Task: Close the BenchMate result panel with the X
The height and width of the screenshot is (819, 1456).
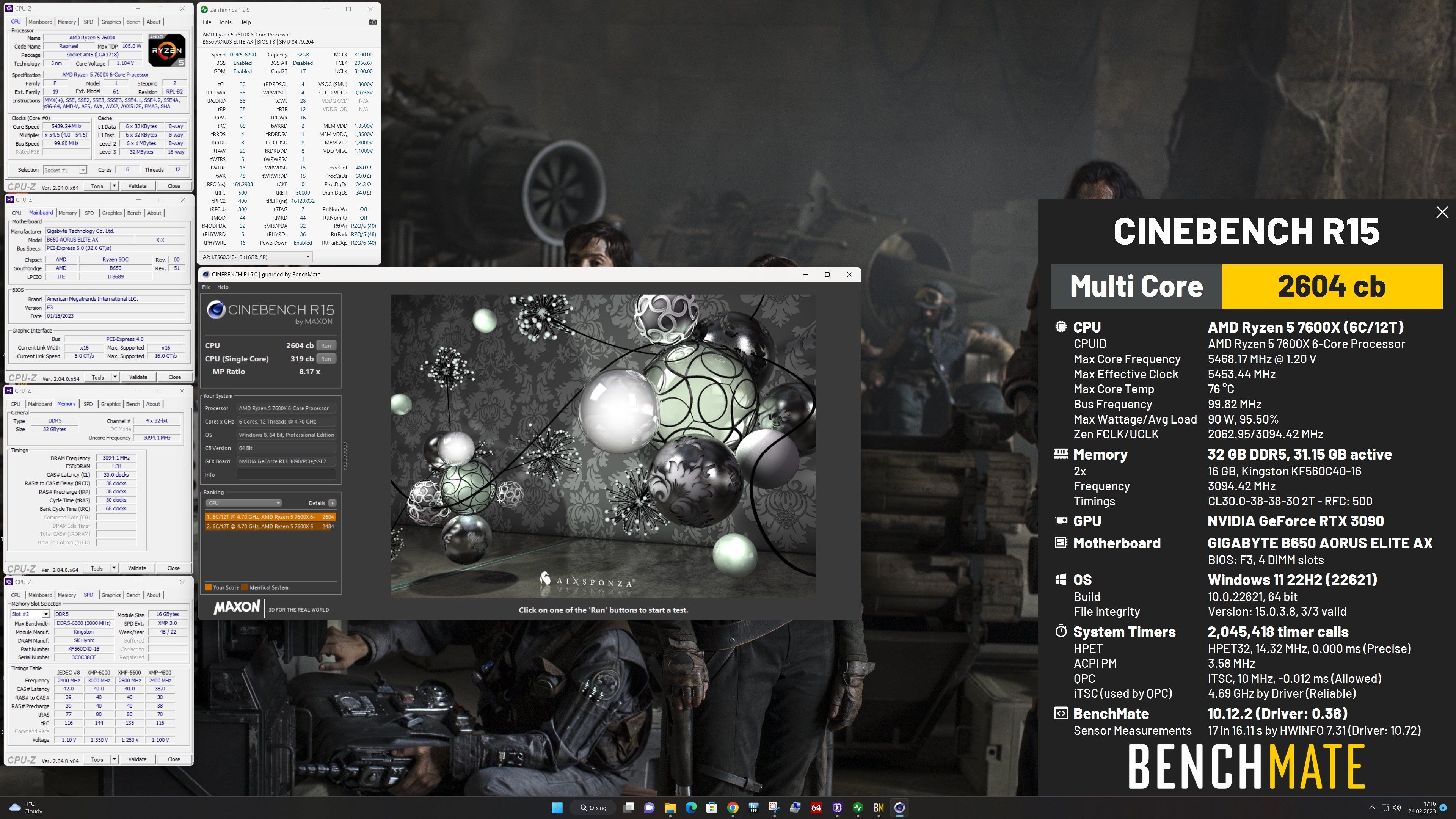Action: coord(1442,212)
